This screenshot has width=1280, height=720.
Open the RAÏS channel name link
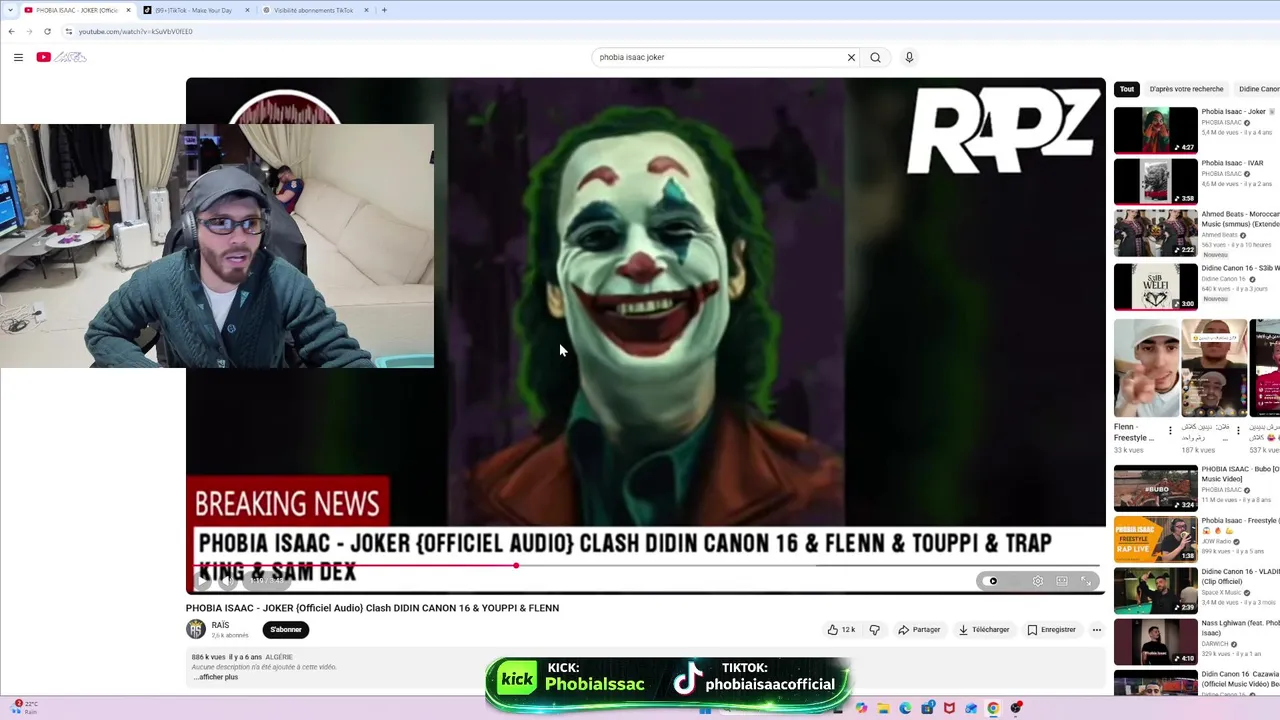pos(220,625)
